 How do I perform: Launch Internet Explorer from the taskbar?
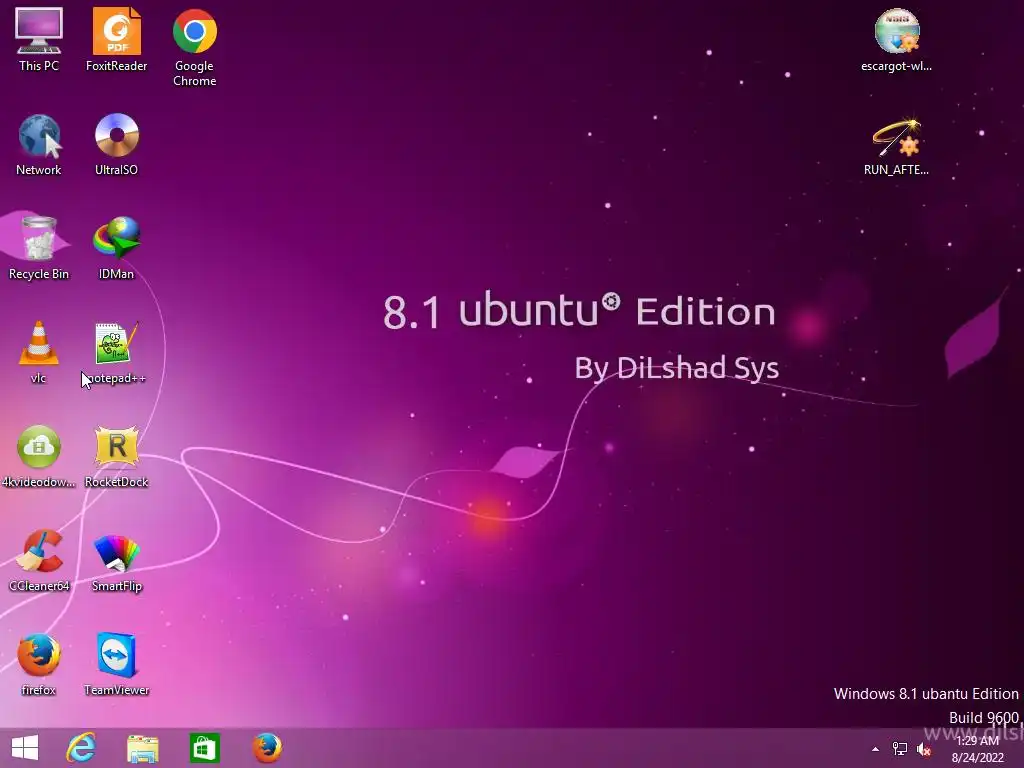[x=81, y=748]
